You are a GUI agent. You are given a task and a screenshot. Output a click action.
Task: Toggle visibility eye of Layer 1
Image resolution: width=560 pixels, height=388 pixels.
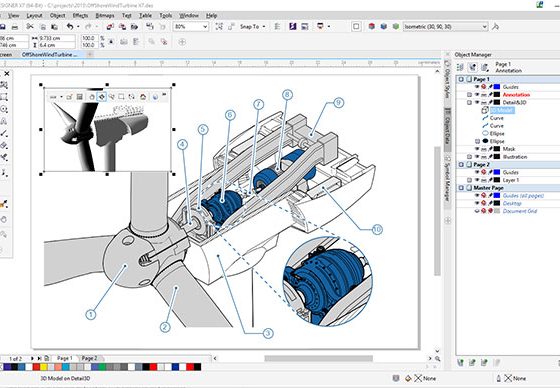click(x=477, y=180)
